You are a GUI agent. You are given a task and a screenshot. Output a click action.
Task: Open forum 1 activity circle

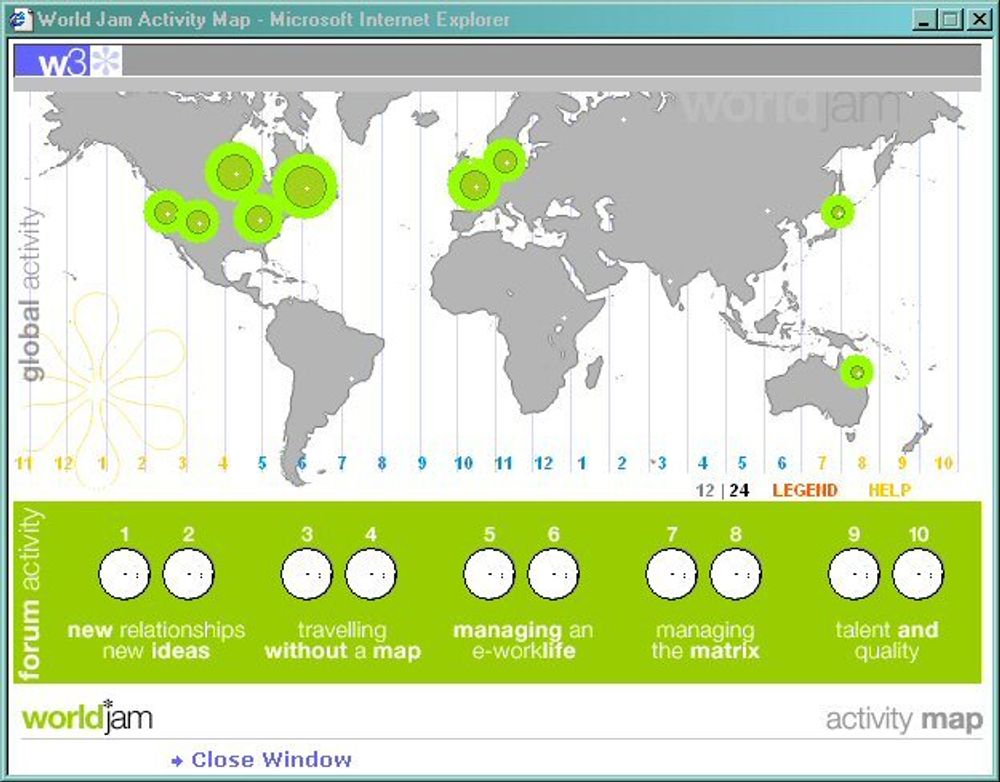pyautogui.click(x=124, y=574)
